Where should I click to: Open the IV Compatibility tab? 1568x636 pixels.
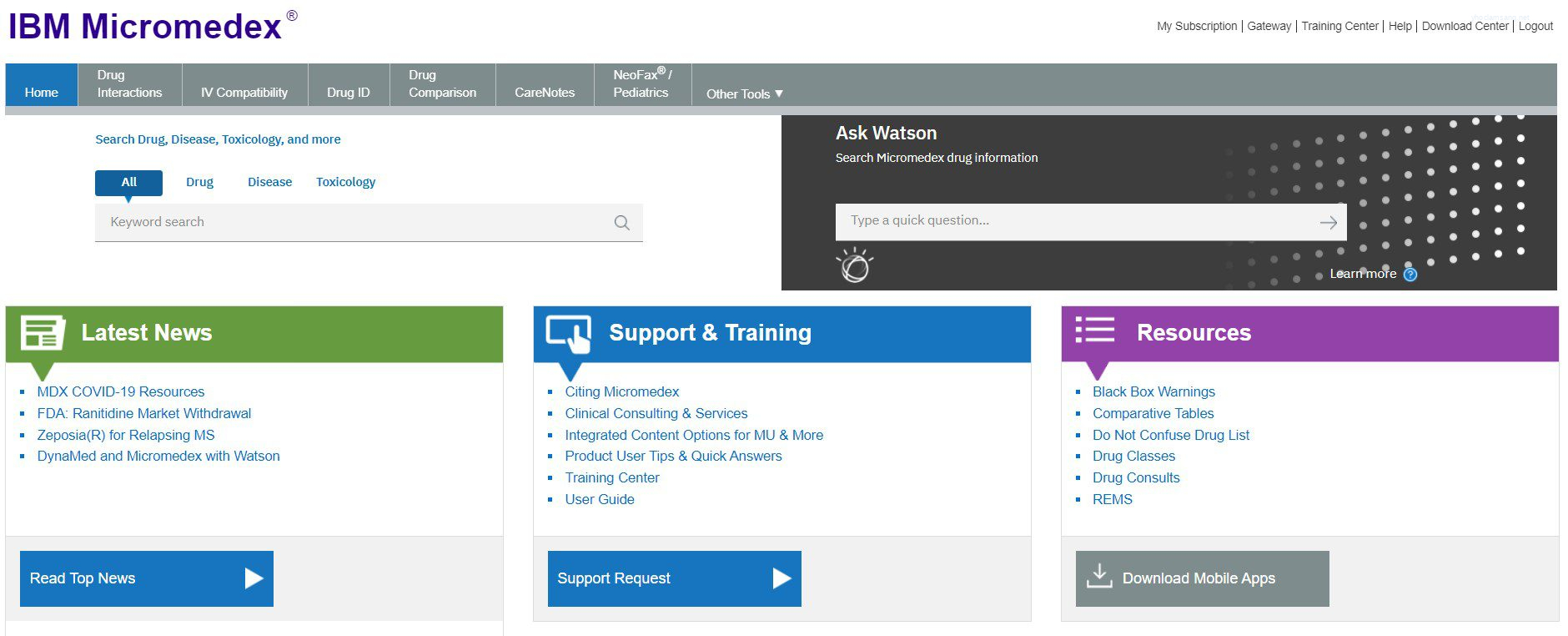coord(244,85)
